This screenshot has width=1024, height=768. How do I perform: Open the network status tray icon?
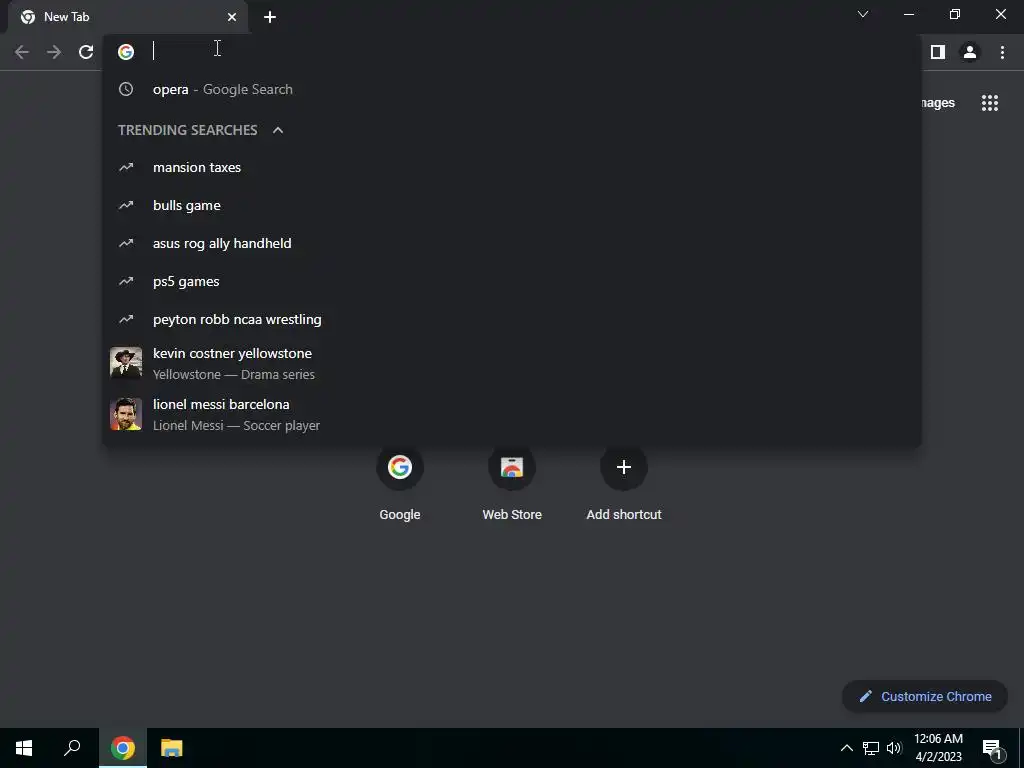[x=871, y=748]
